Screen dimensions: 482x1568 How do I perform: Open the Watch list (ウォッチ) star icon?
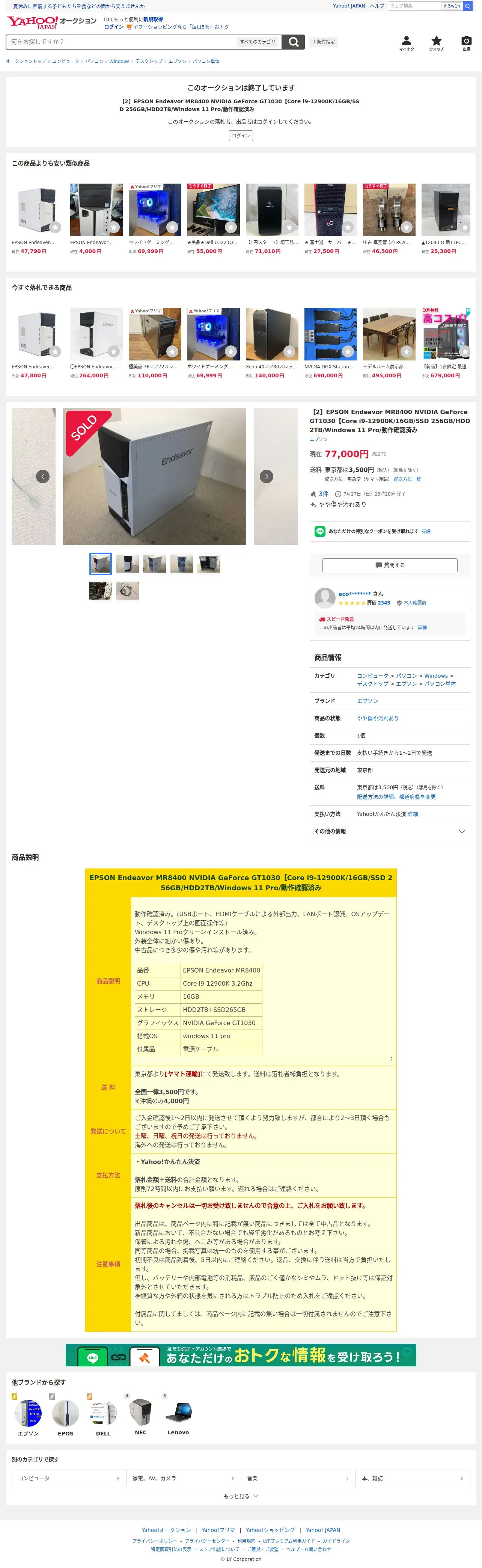point(436,43)
